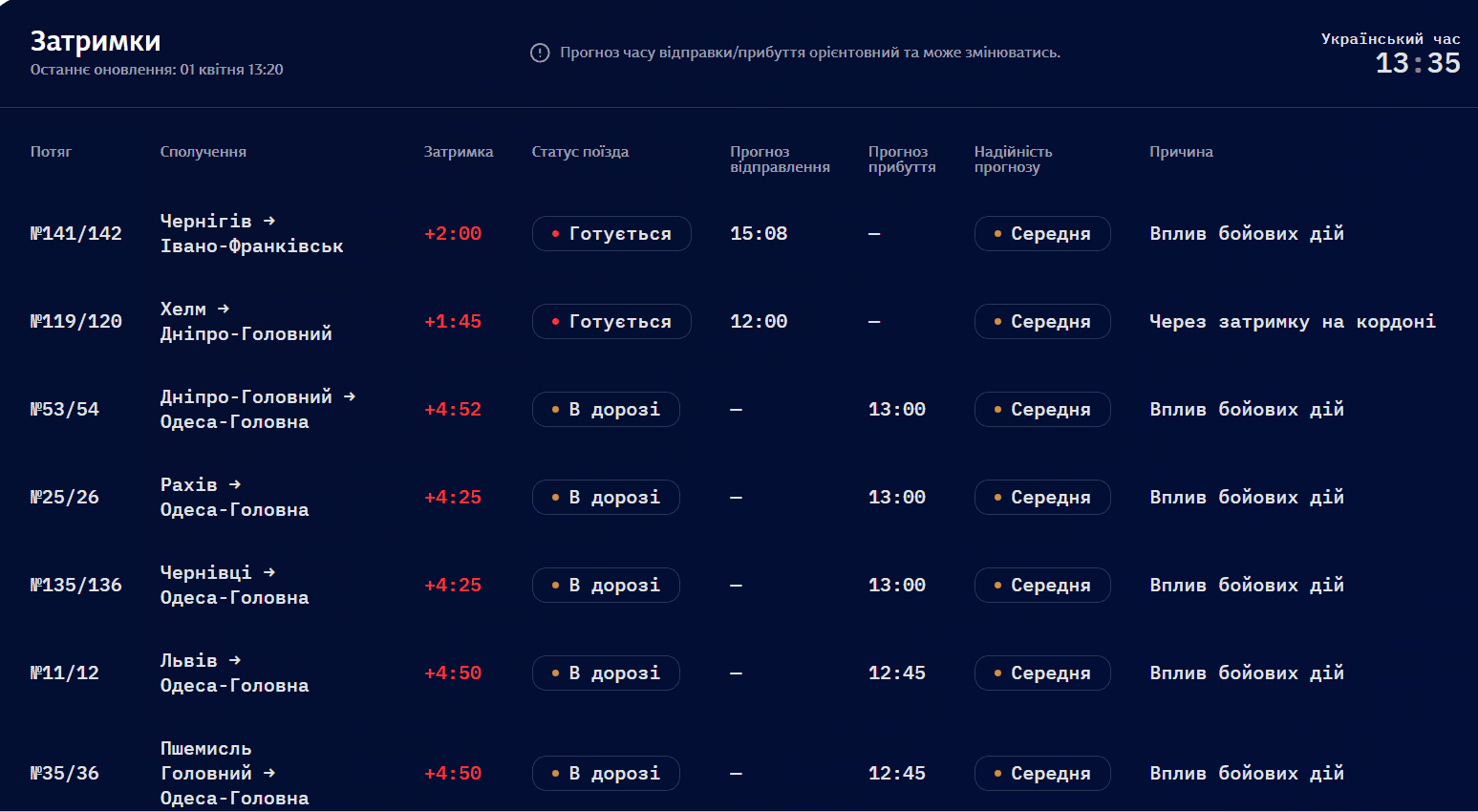This screenshot has height=812, width=1478.
Task: Click the Затримка column header
Action: pos(459,152)
